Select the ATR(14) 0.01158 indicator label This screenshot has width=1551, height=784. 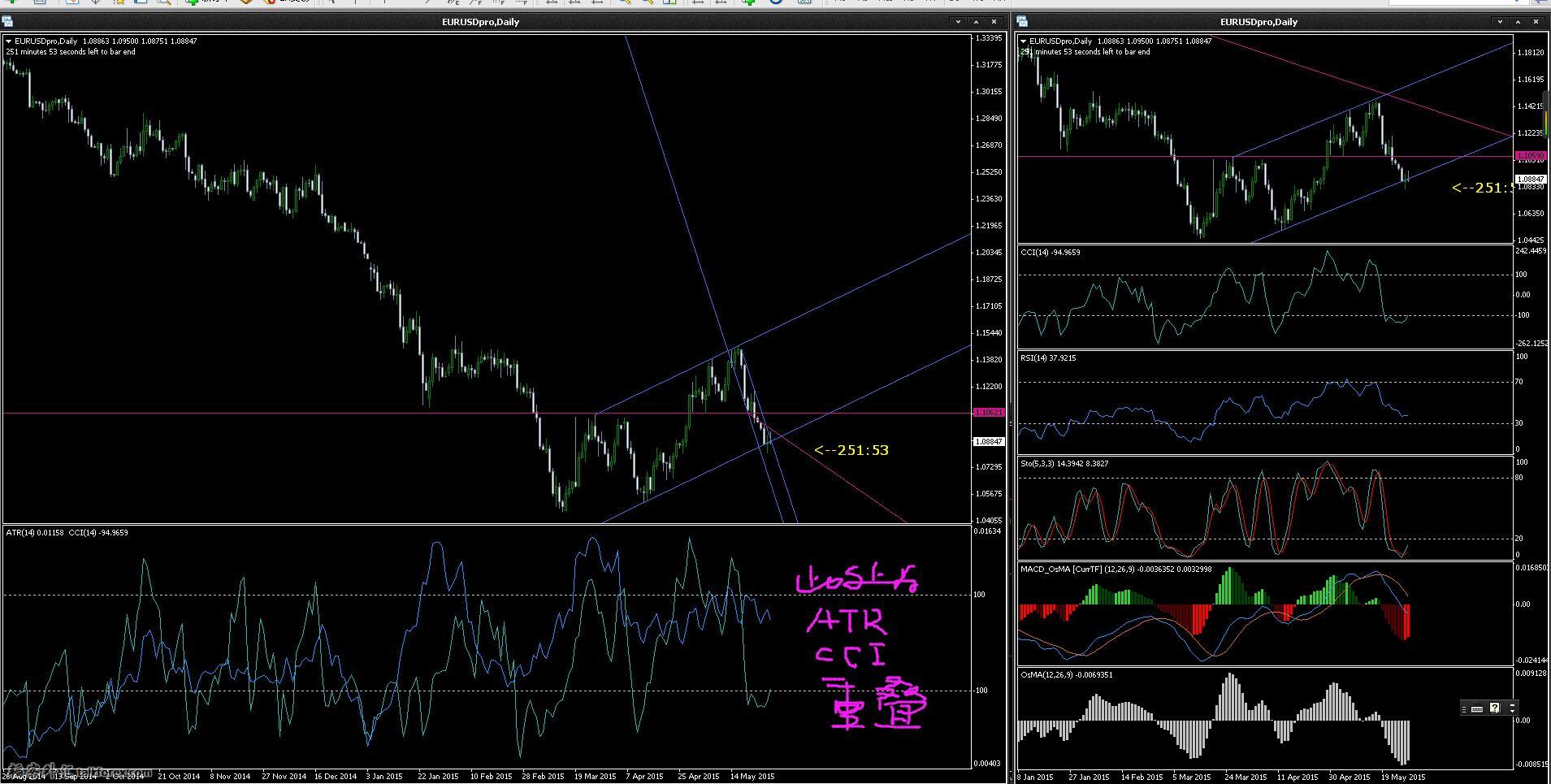pos(35,533)
